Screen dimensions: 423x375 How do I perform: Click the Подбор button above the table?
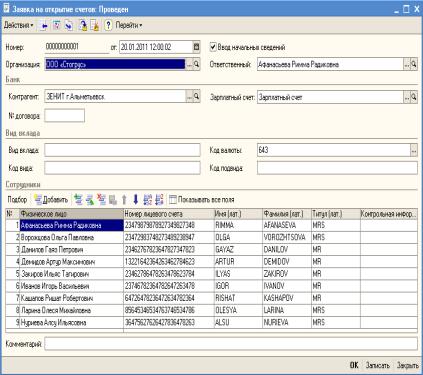click(17, 200)
